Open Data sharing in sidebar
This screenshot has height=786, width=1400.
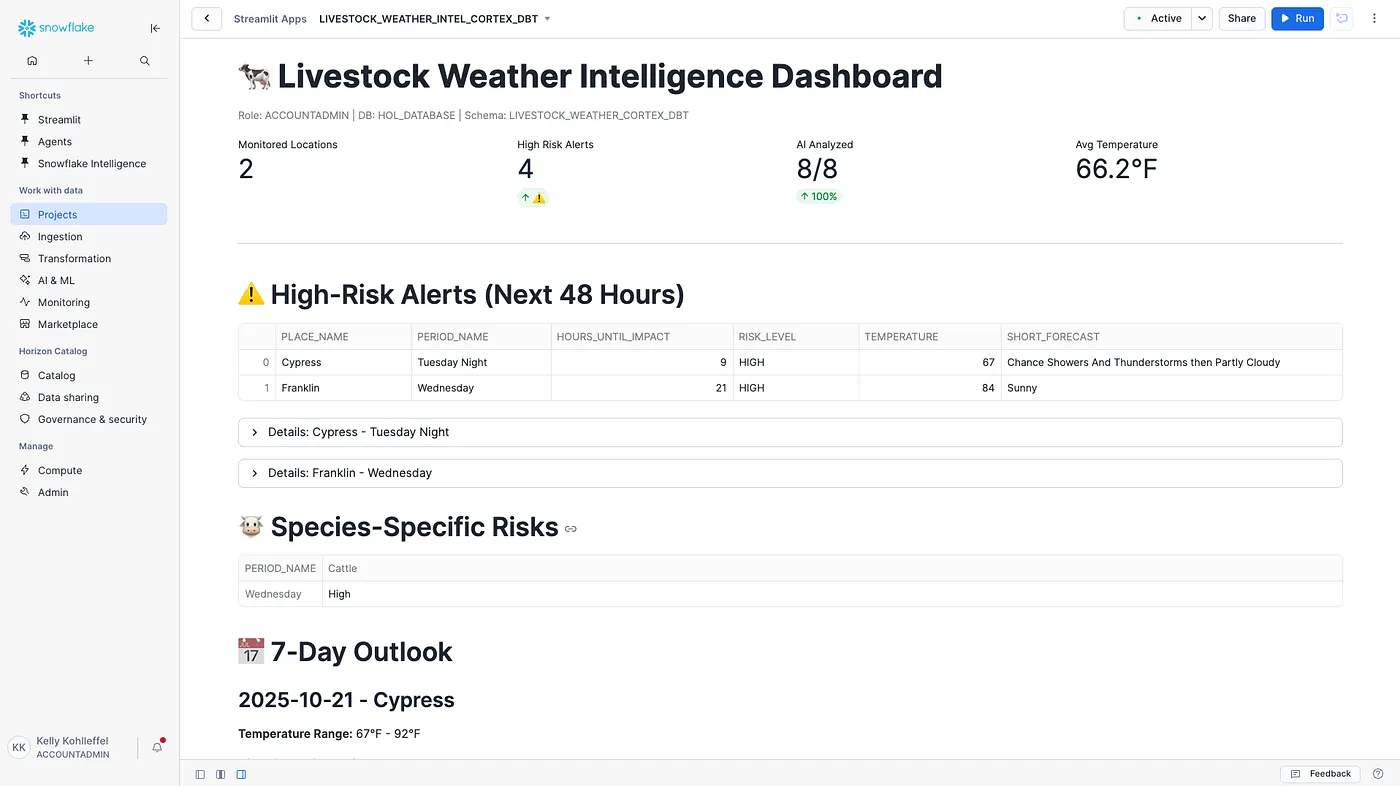(68, 397)
